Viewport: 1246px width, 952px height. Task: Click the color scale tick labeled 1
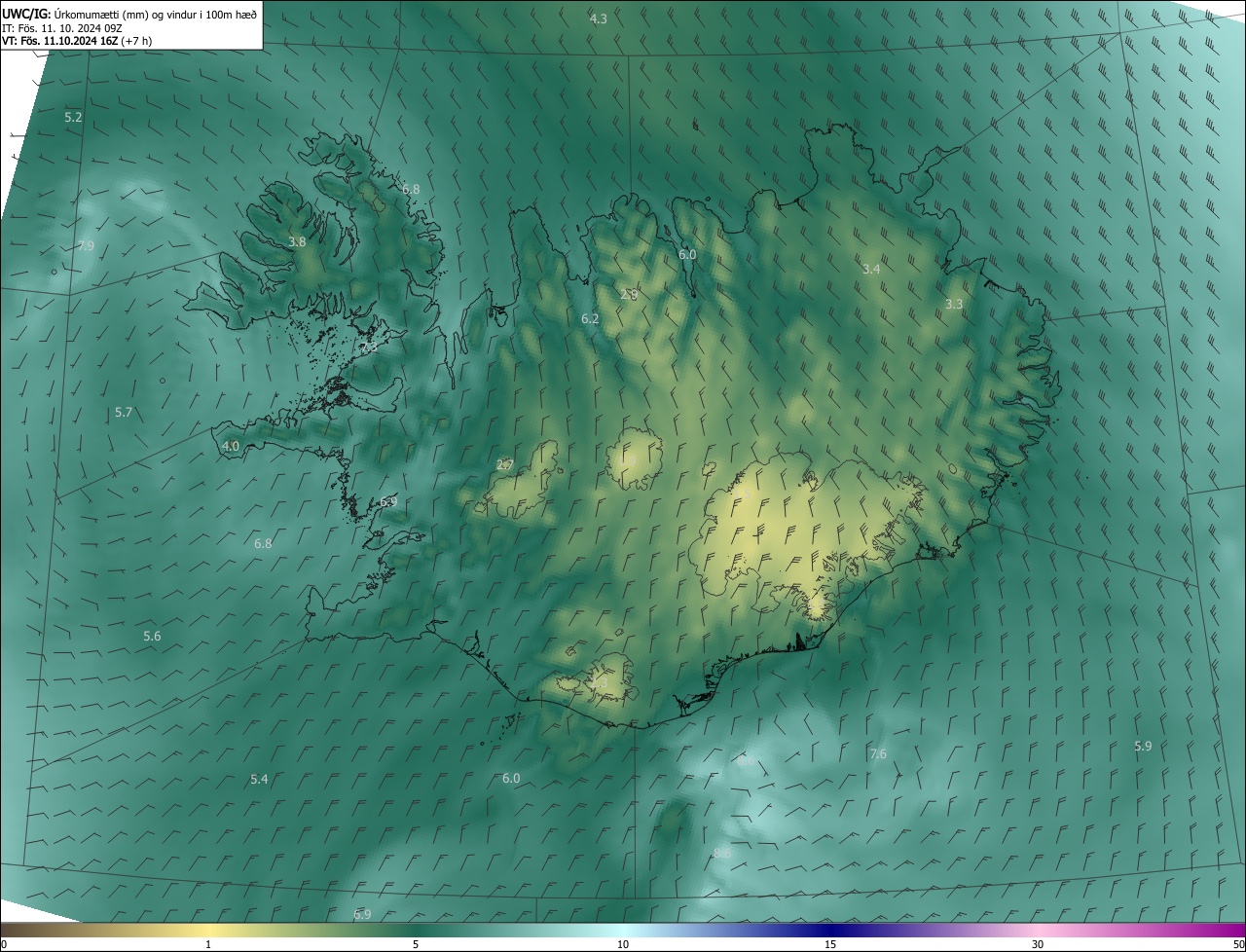(x=208, y=944)
